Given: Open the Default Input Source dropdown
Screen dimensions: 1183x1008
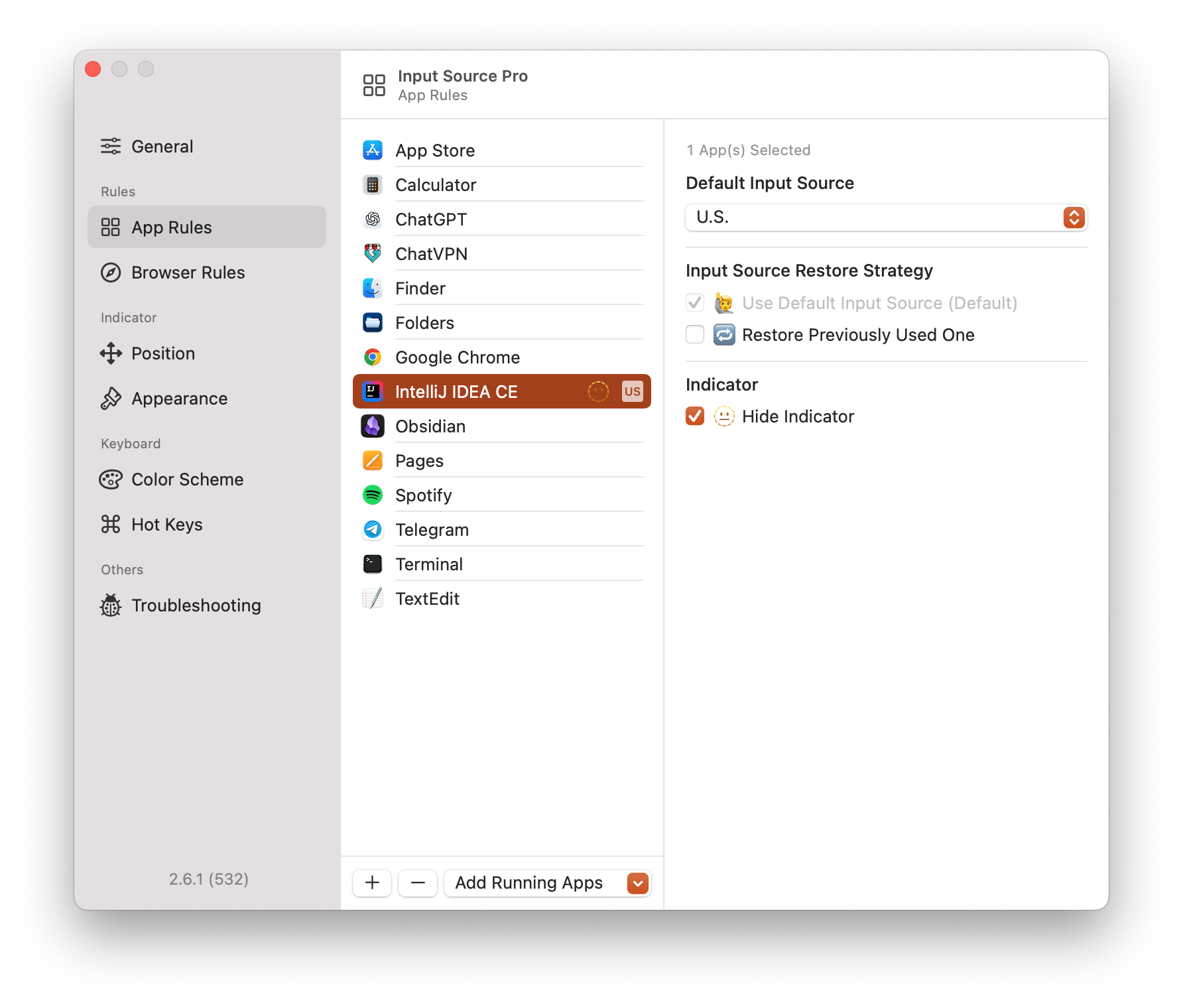Looking at the screenshot, I should pos(886,218).
